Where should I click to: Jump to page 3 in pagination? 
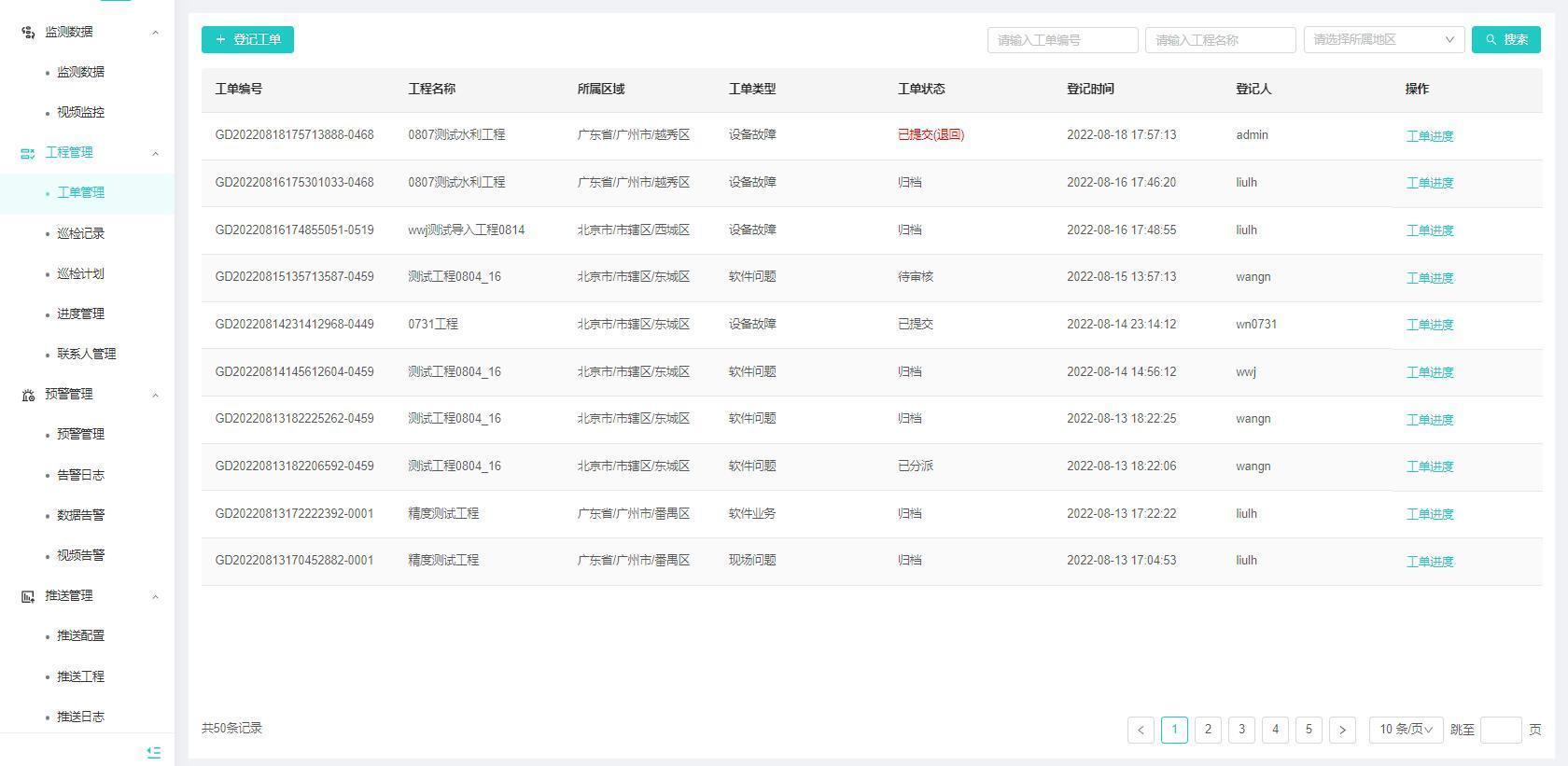pyautogui.click(x=1241, y=730)
